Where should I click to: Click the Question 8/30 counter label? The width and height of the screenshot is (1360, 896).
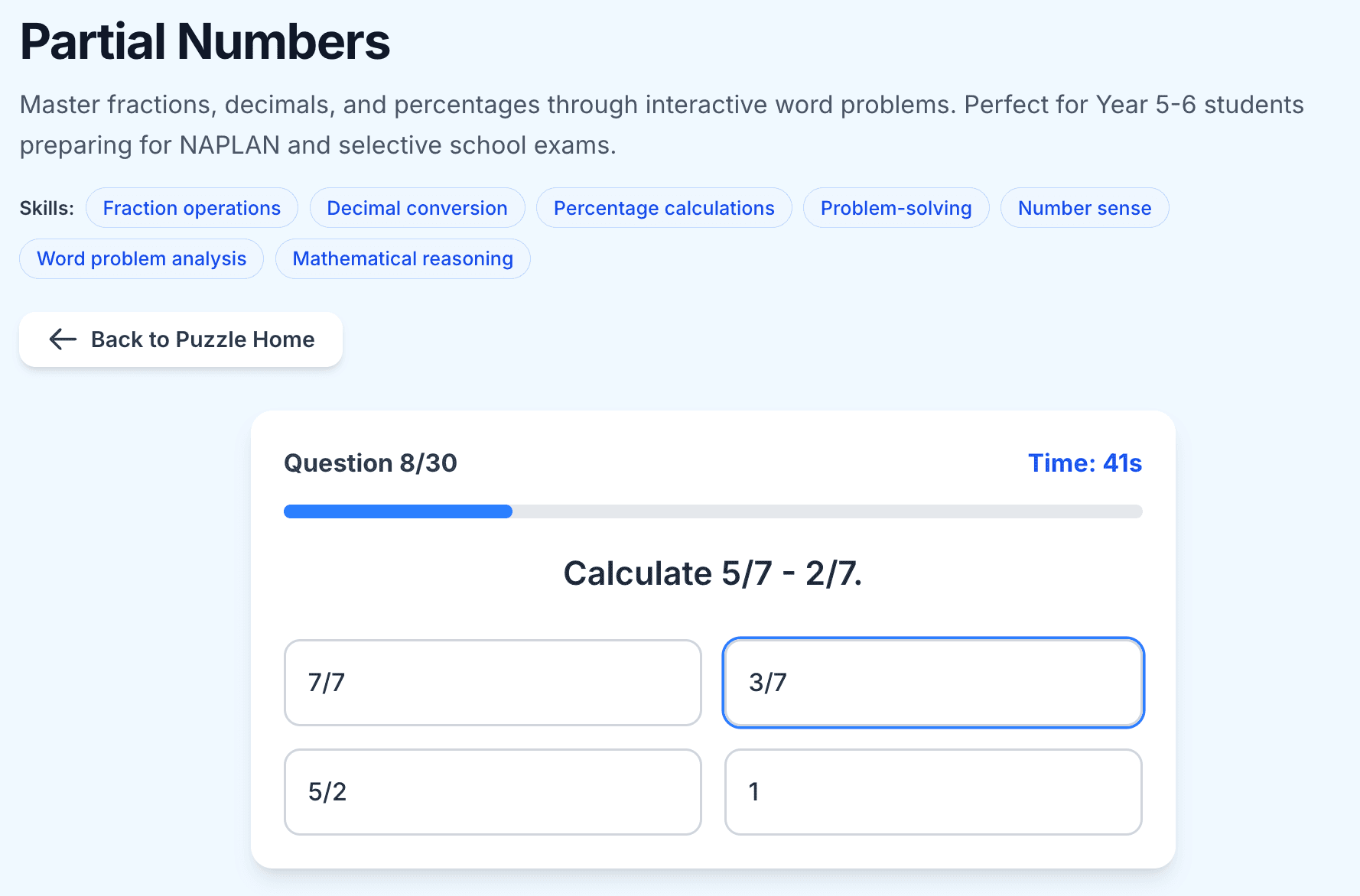[370, 463]
